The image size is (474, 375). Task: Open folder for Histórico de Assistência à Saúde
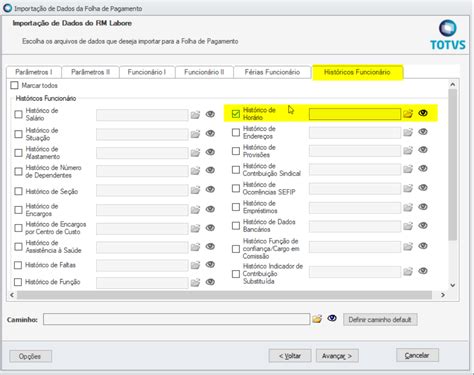click(x=195, y=247)
